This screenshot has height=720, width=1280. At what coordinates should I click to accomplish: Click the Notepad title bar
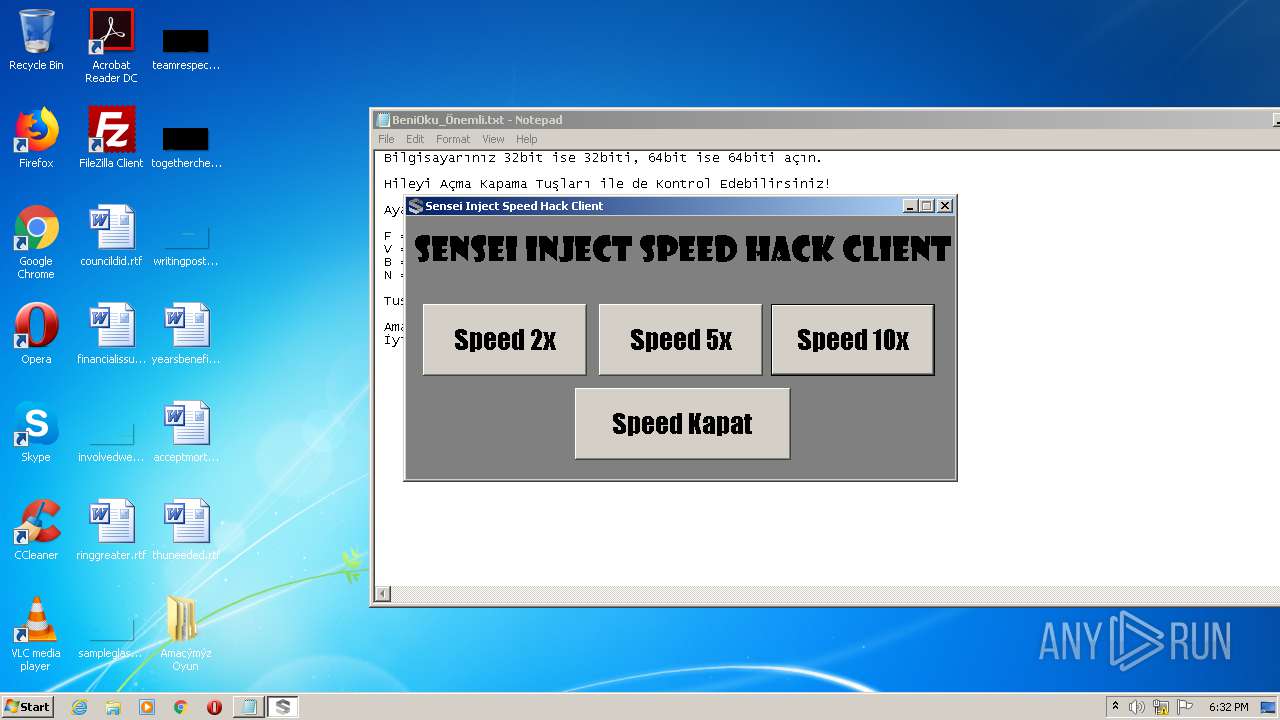click(x=826, y=120)
